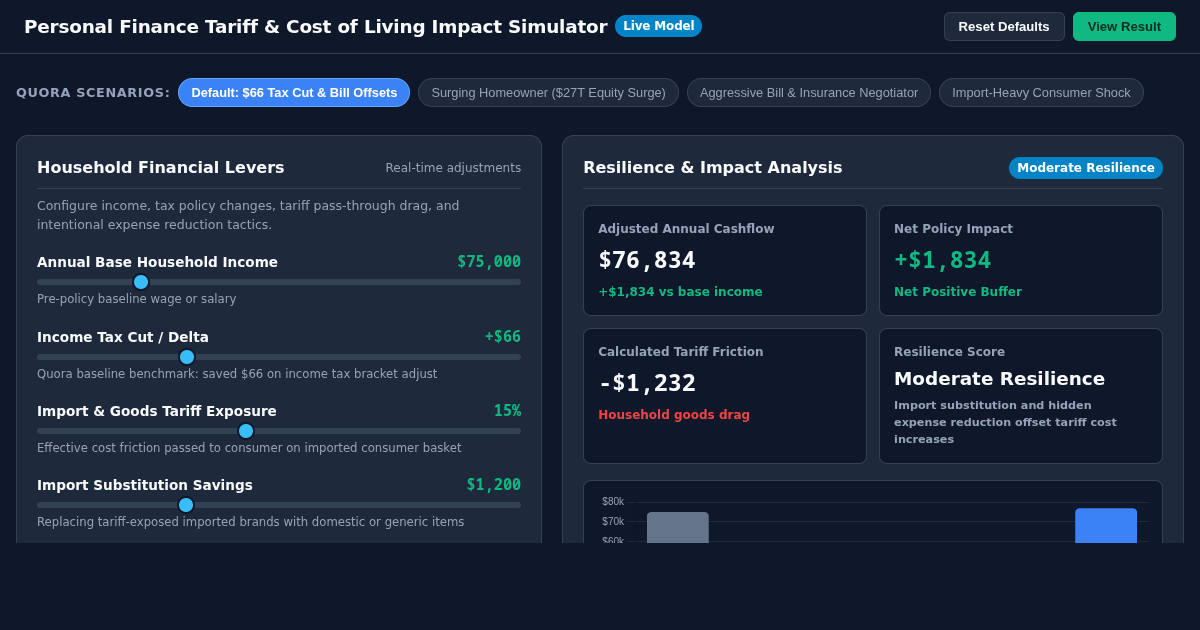Image resolution: width=1200 pixels, height=630 pixels.
Task: Click the 'Pre-policy baseline wage or salary' hint
Action: (137, 299)
